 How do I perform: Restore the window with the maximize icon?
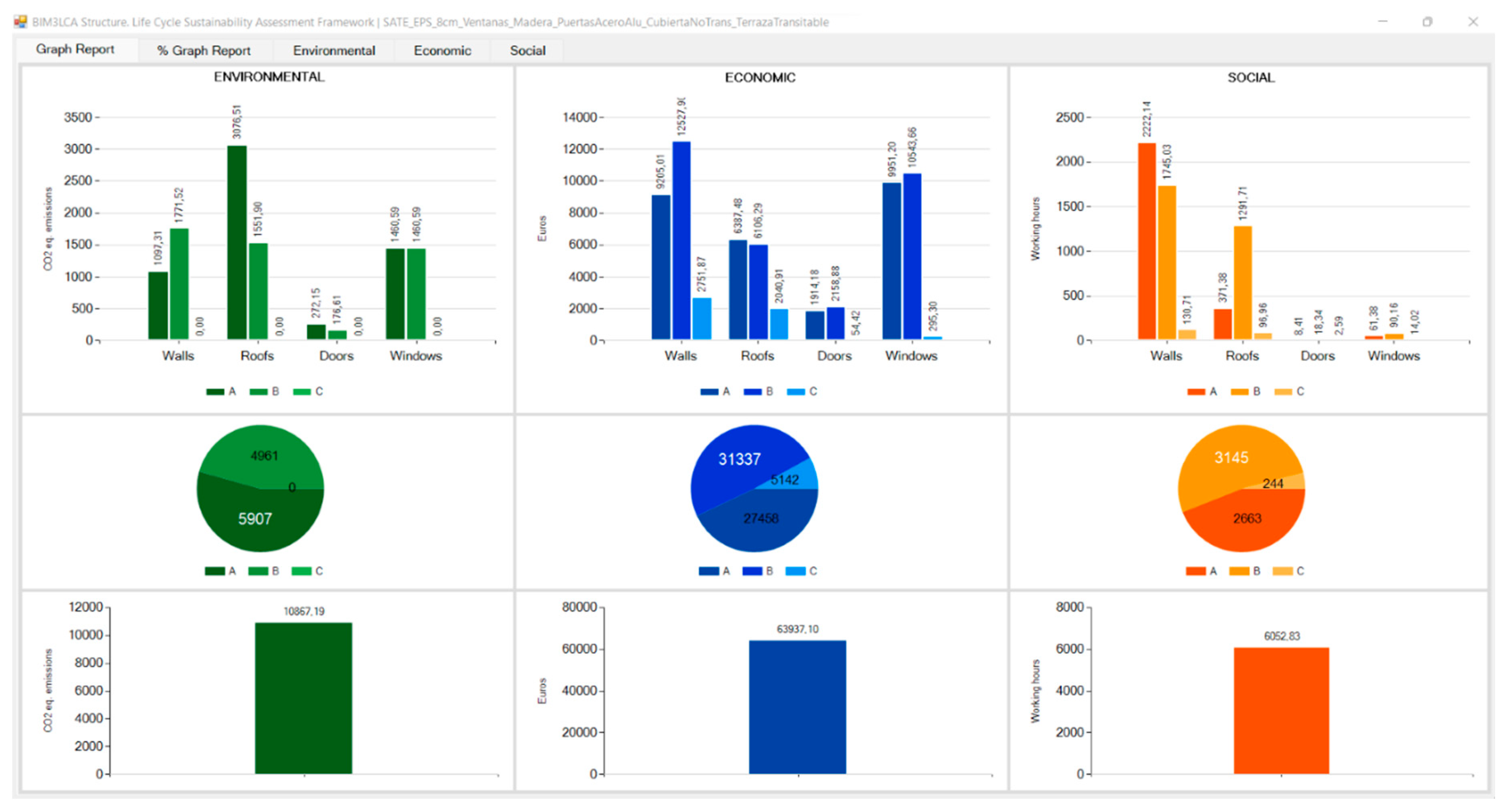coord(1427,22)
